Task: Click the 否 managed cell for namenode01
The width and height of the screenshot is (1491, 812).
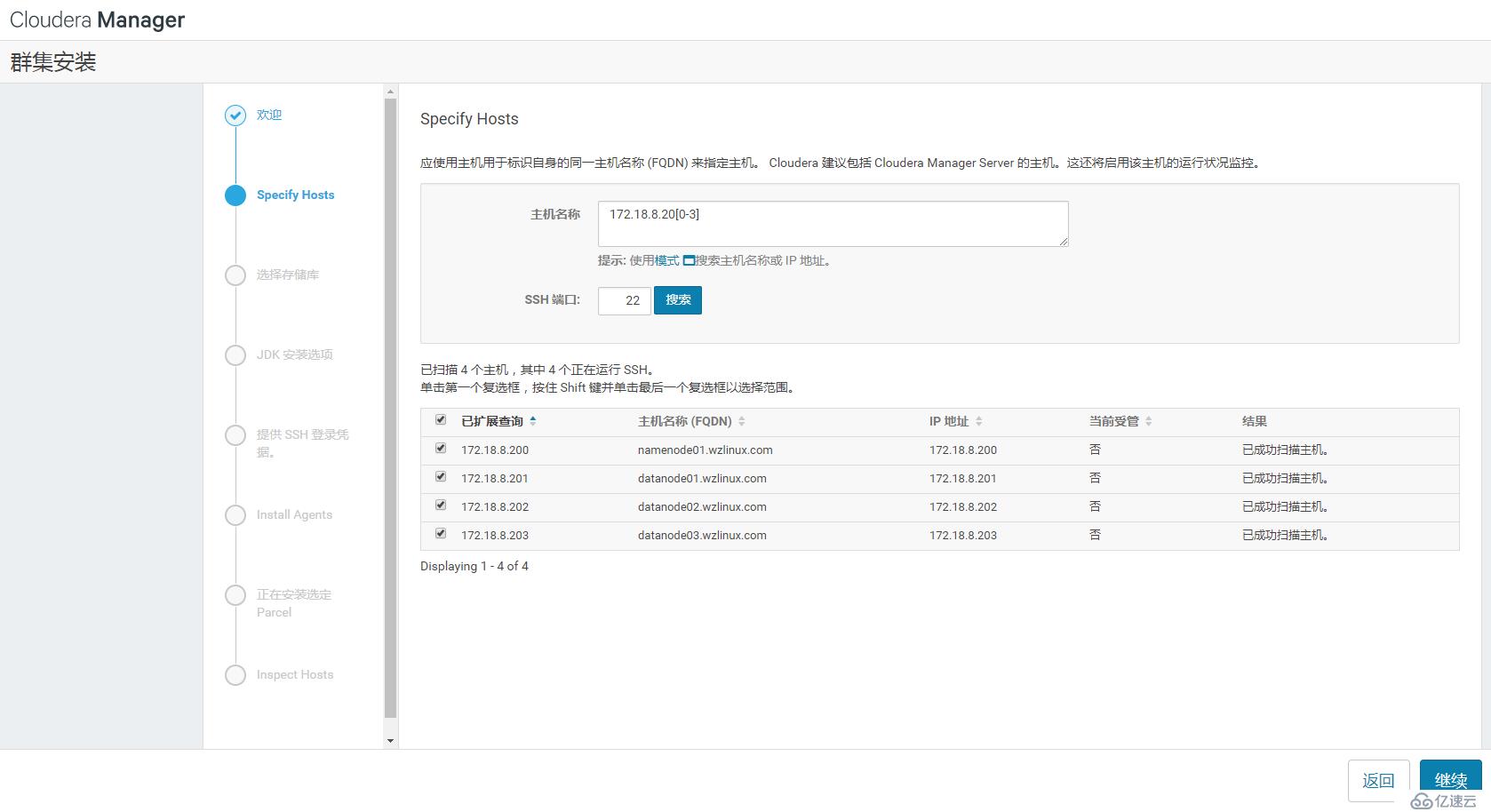Action: [1095, 450]
